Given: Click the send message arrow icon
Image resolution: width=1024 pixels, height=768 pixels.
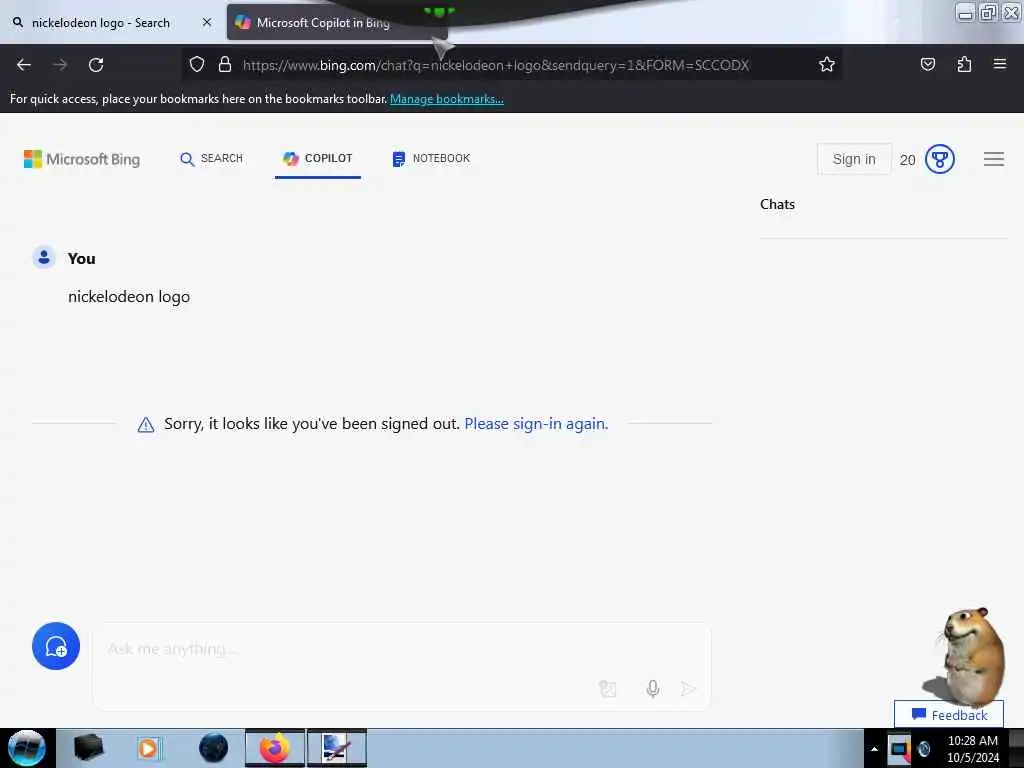Looking at the screenshot, I should pyautogui.click(x=688, y=688).
